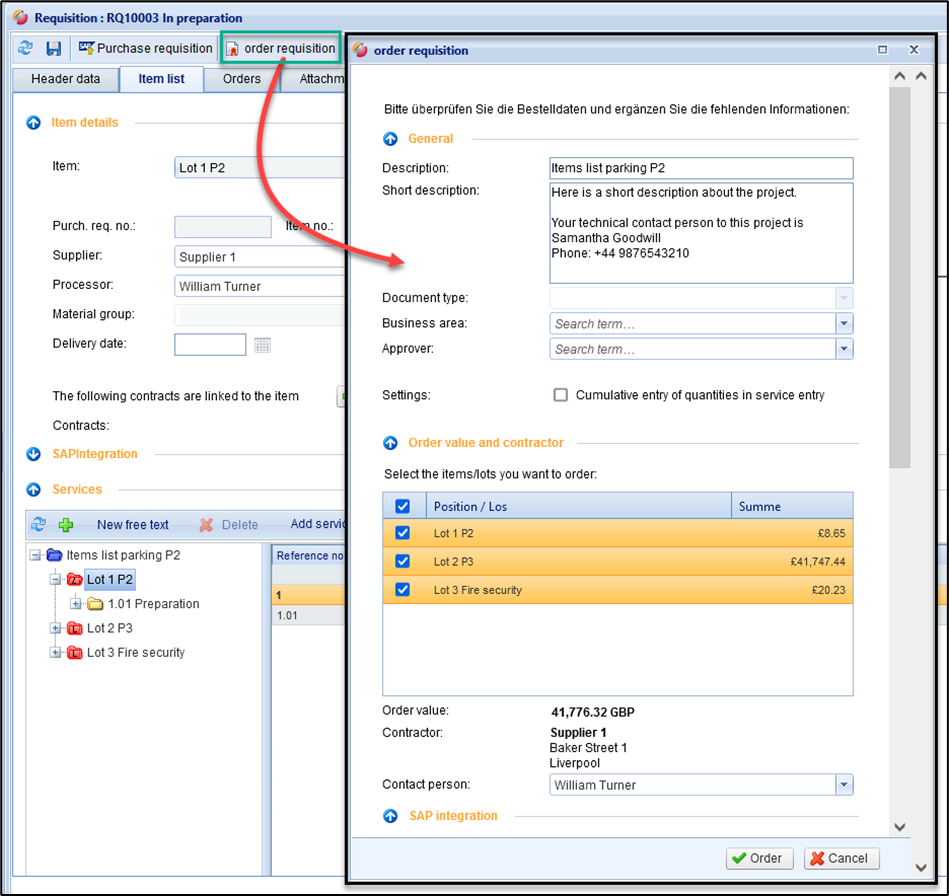Click the Order button
Image resolution: width=949 pixels, height=896 pixels.
click(759, 858)
